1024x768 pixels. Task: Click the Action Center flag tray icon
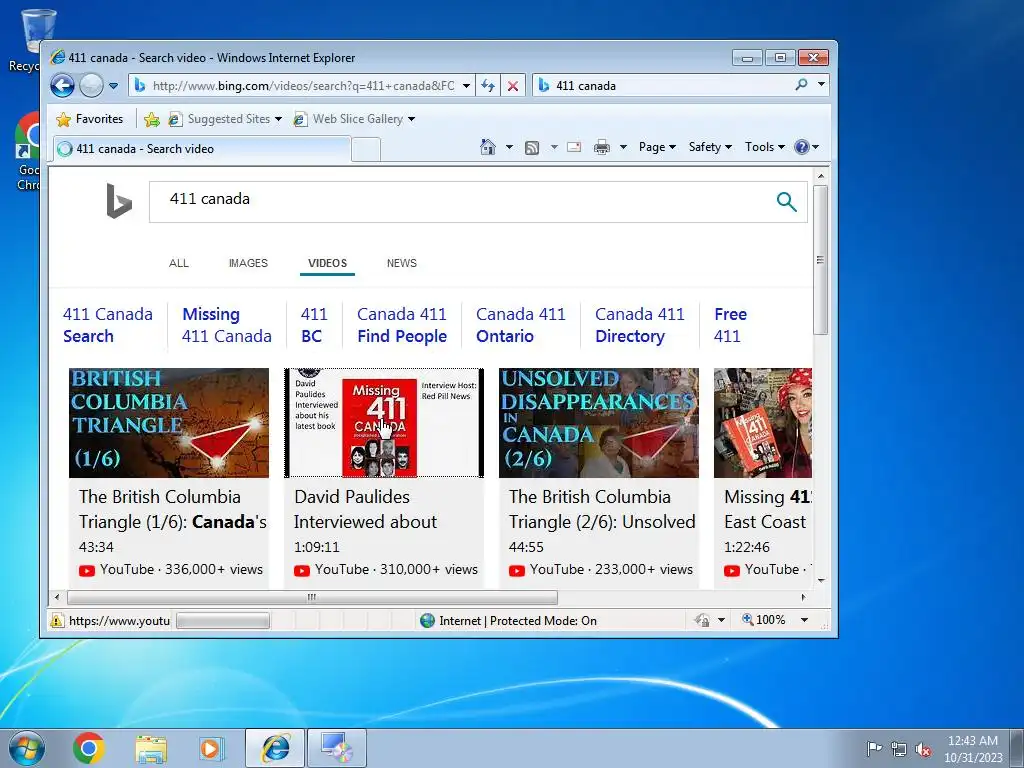tap(874, 748)
